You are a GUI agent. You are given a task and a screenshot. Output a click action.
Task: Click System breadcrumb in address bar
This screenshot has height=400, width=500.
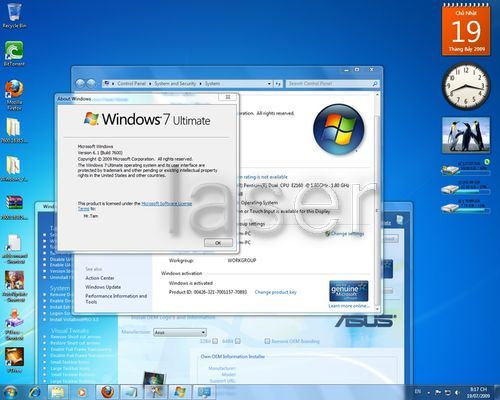[212, 83]
